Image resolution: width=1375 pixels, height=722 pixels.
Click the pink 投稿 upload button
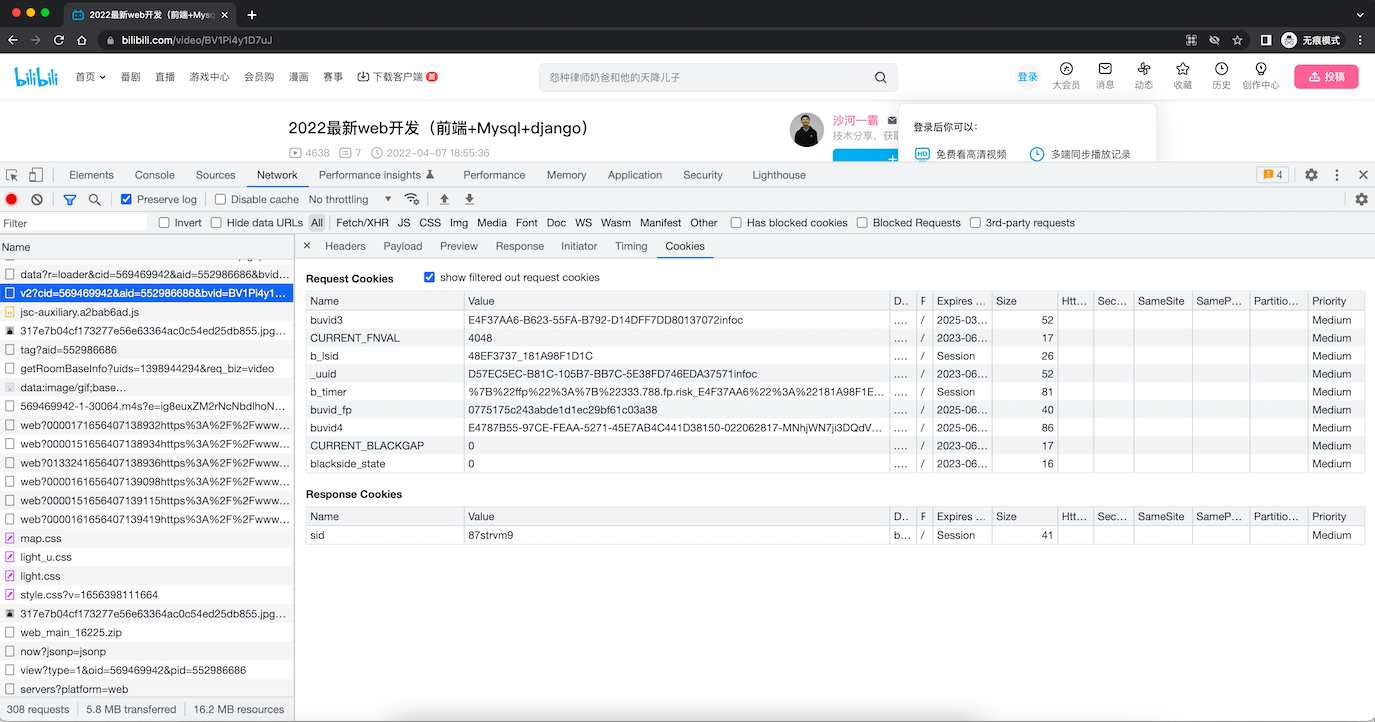1326,76
